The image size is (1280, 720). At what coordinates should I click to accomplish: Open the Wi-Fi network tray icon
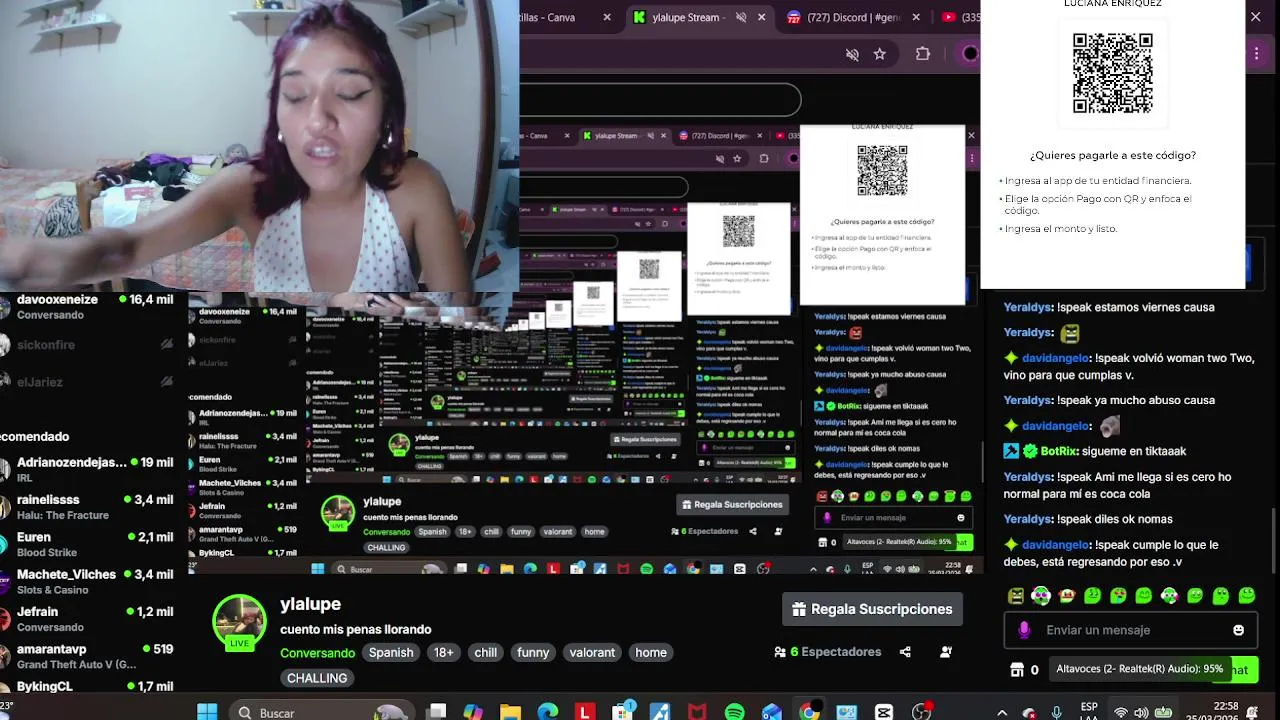[x=1121, y=712]
